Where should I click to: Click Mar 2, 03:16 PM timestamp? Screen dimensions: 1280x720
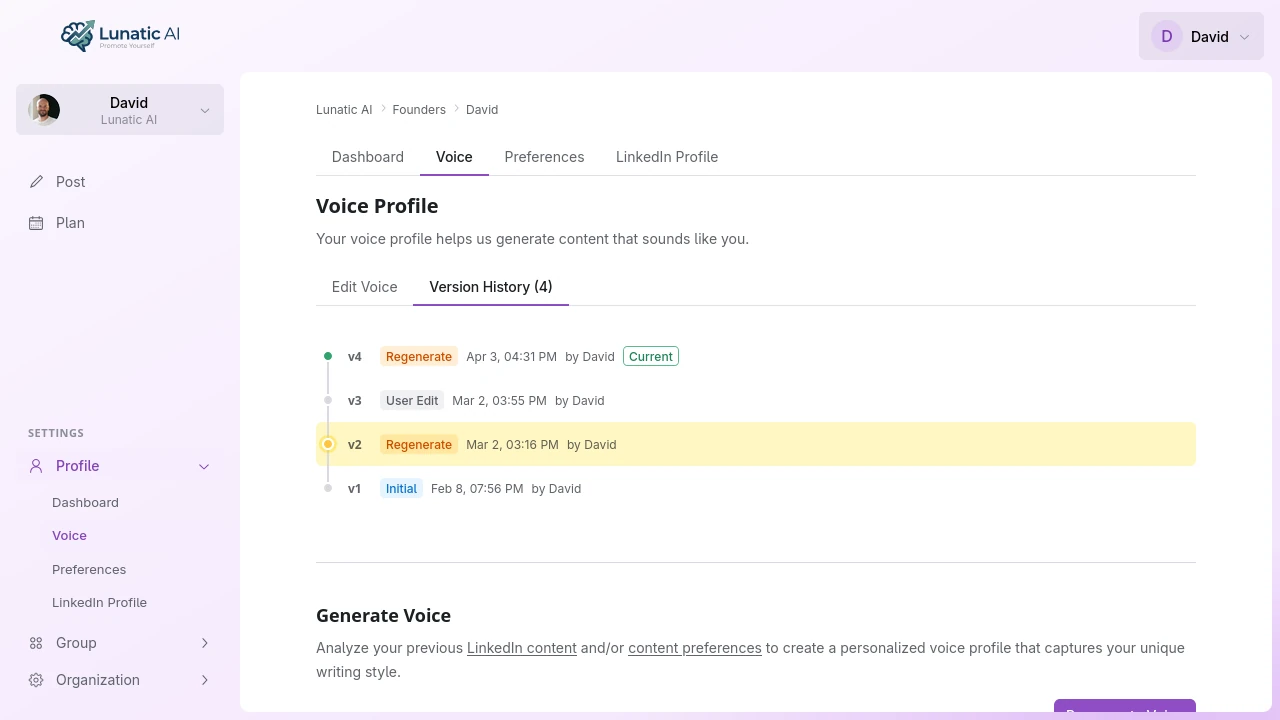pos(512,444)
